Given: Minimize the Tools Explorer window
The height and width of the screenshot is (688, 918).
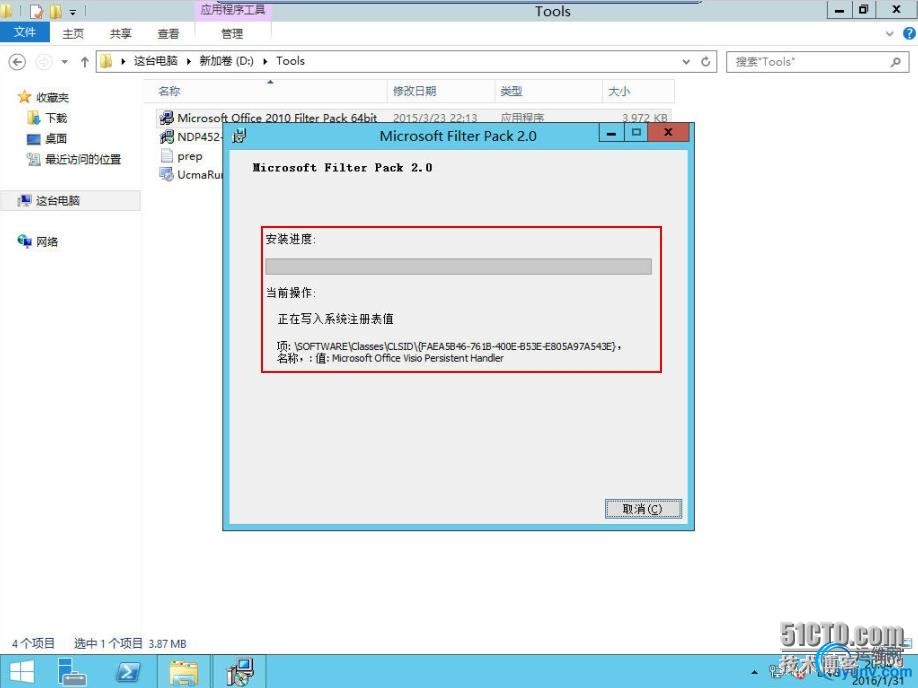Looking at the screenshot, I should [840, 10].
